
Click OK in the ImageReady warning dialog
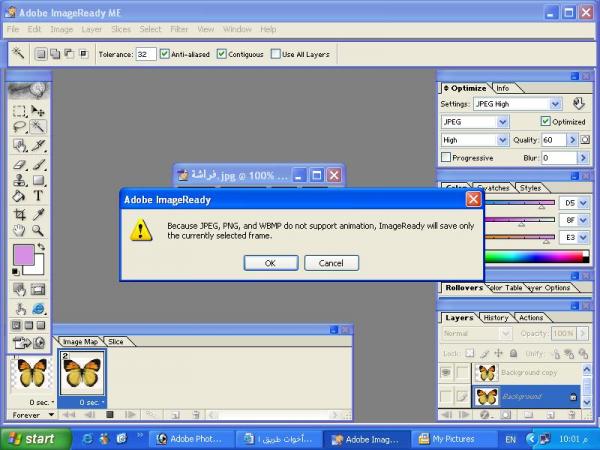(x=271, y=263)
